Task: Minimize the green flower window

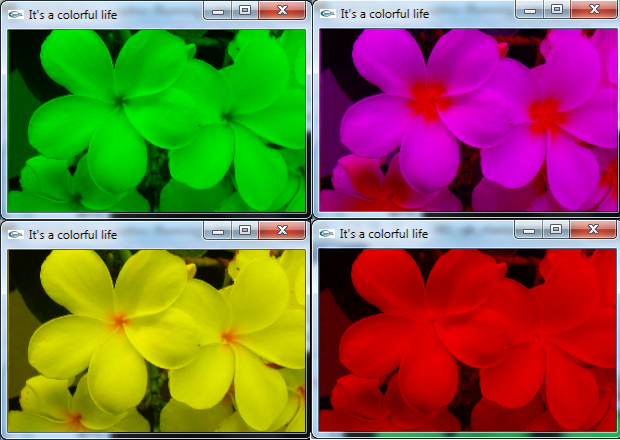Action: click(217, 11)
